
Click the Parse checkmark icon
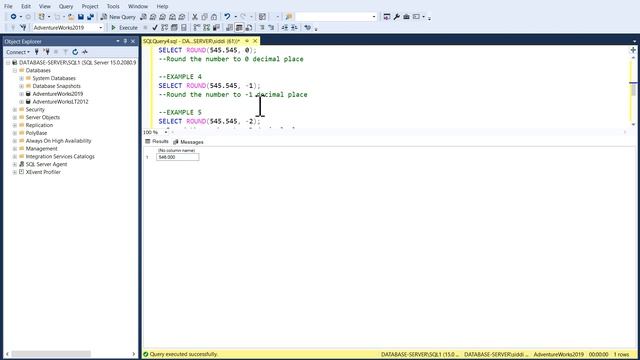click(x=155, y=27)
